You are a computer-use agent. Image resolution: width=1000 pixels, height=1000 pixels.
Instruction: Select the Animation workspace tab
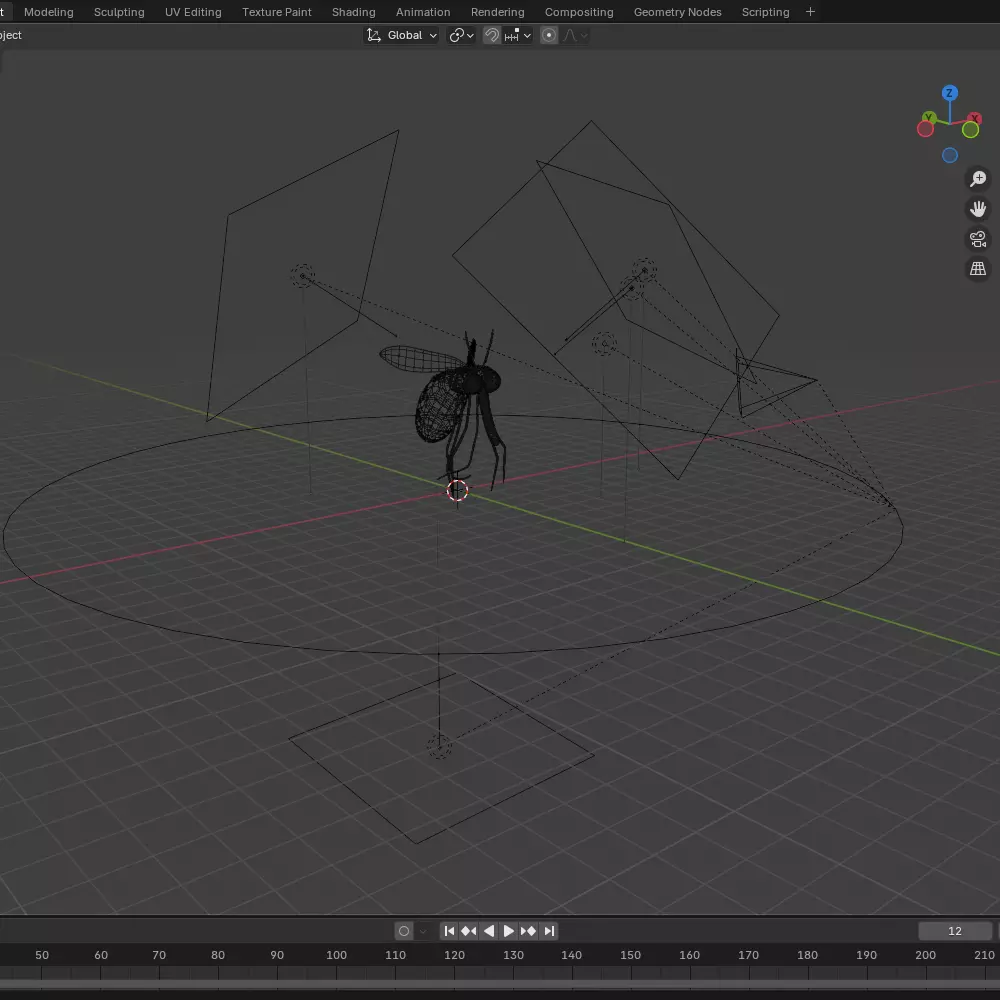(423, 12)
